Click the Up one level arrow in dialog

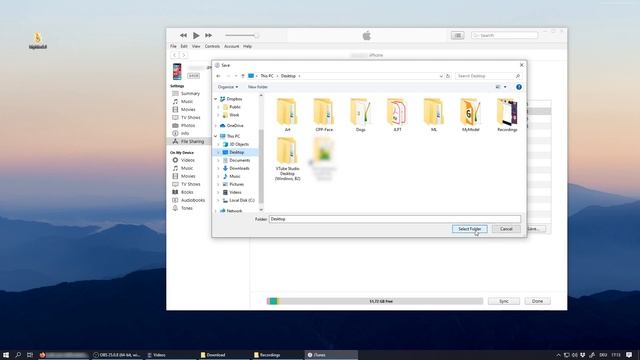(243, 76)
